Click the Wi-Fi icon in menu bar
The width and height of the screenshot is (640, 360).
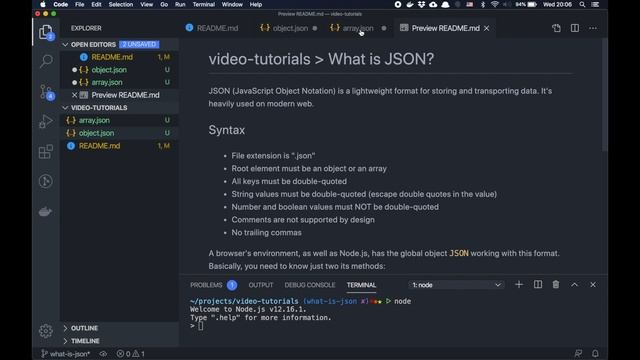tap(495, 4)
